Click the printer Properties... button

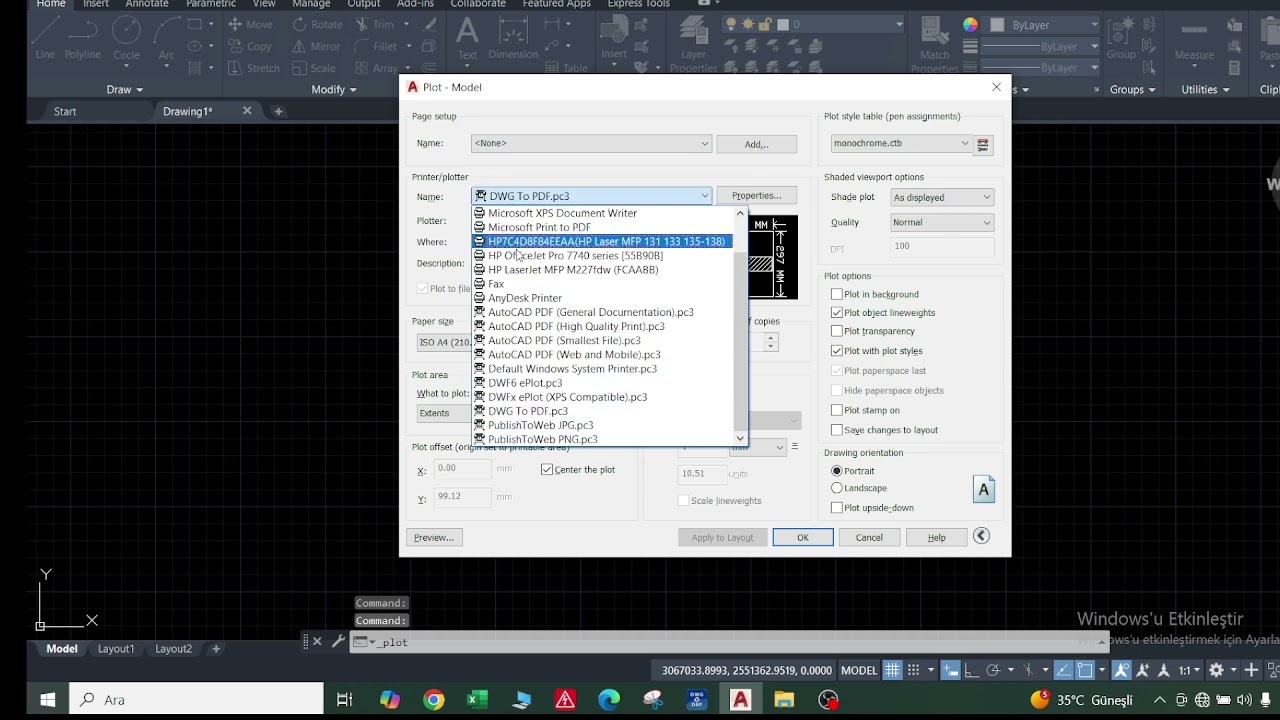point(757,196)
